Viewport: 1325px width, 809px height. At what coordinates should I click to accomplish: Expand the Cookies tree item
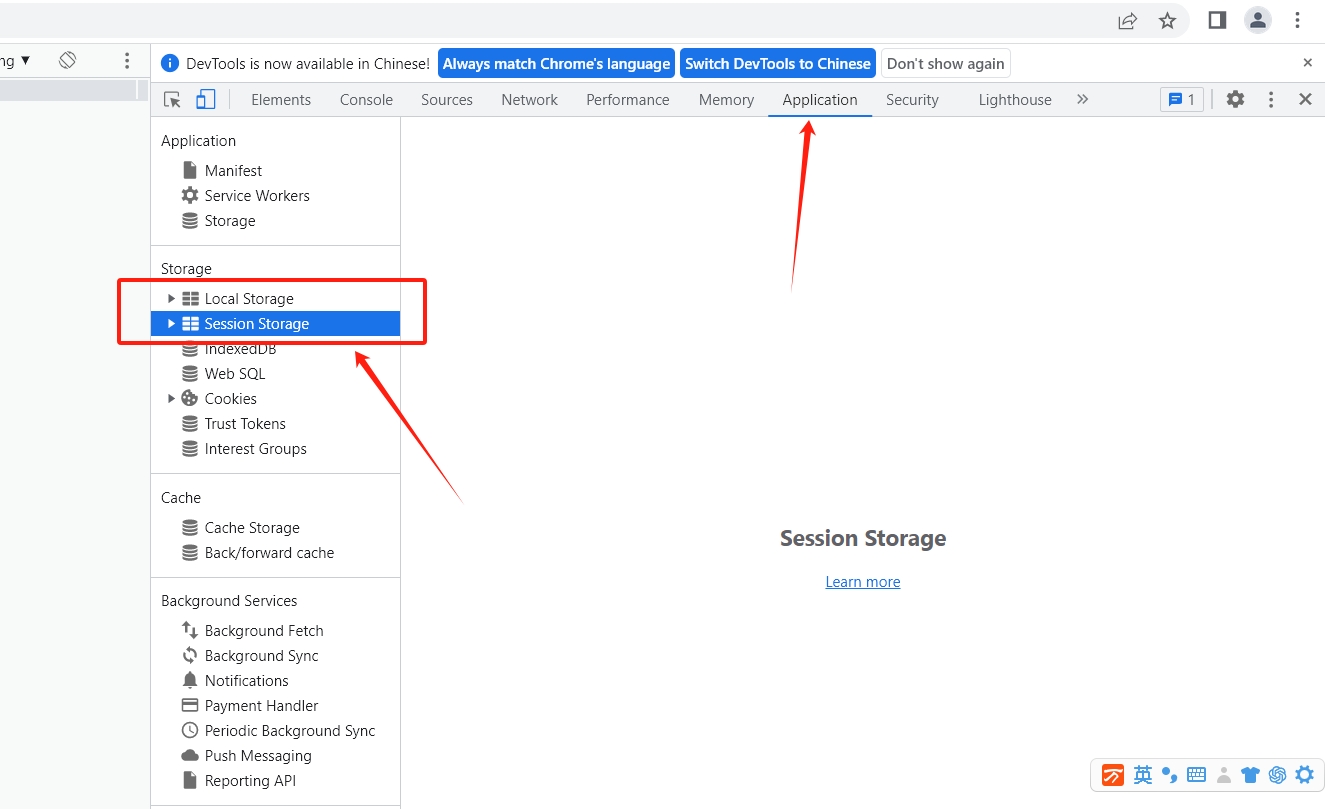click(x=171, y=399)
